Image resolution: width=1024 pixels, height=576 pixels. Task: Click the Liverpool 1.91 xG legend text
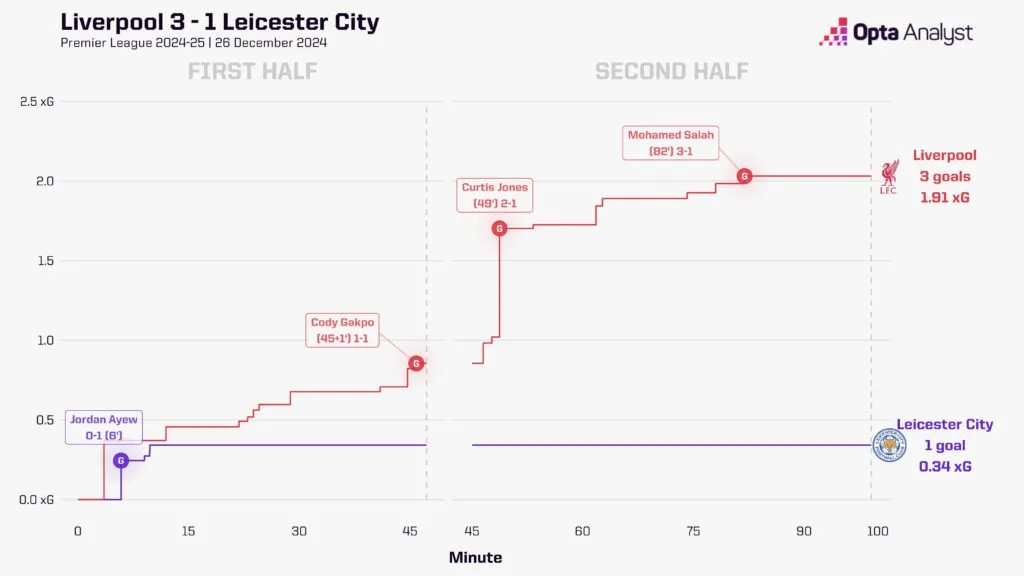944,197
